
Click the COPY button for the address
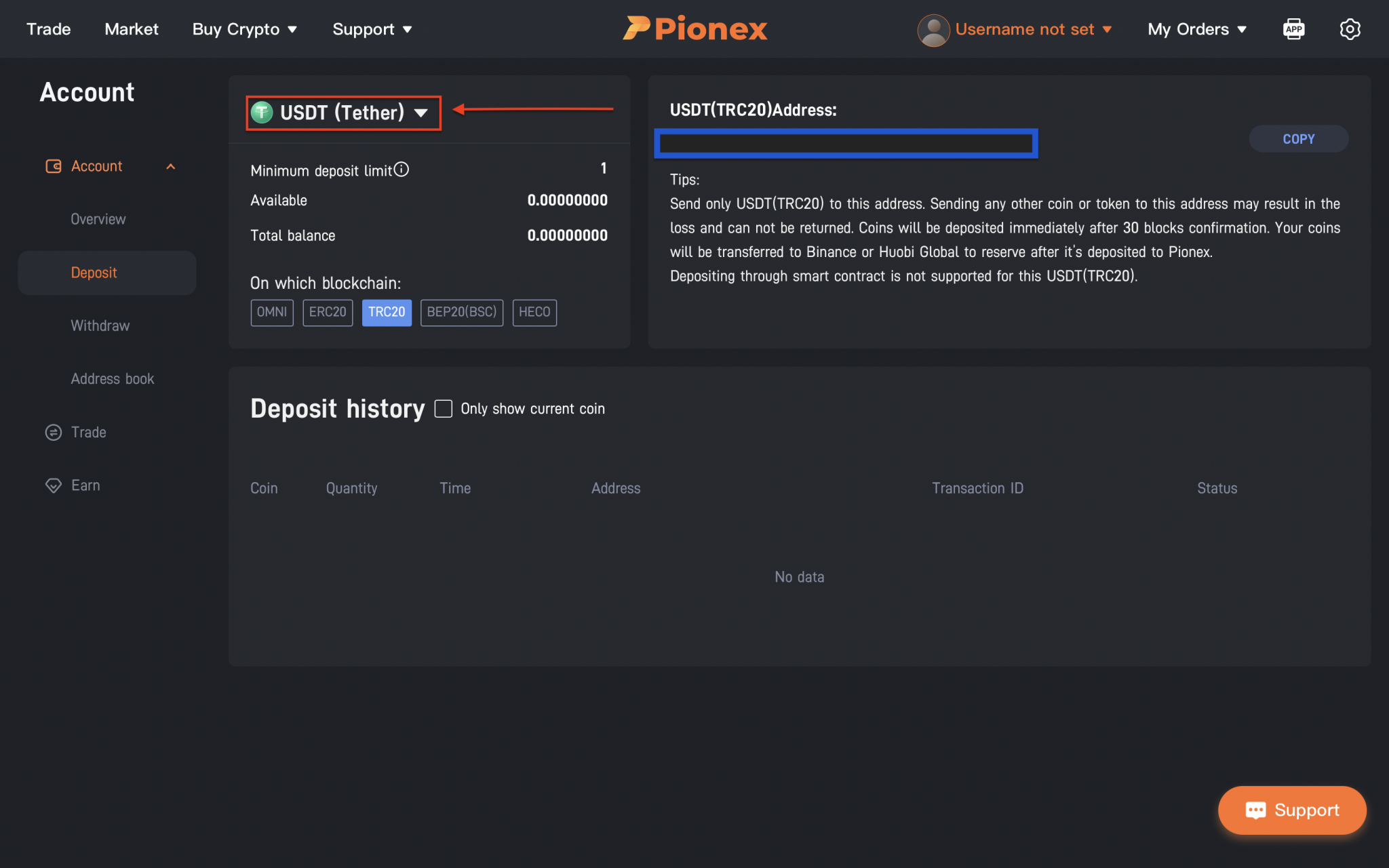pos(1297,138)
